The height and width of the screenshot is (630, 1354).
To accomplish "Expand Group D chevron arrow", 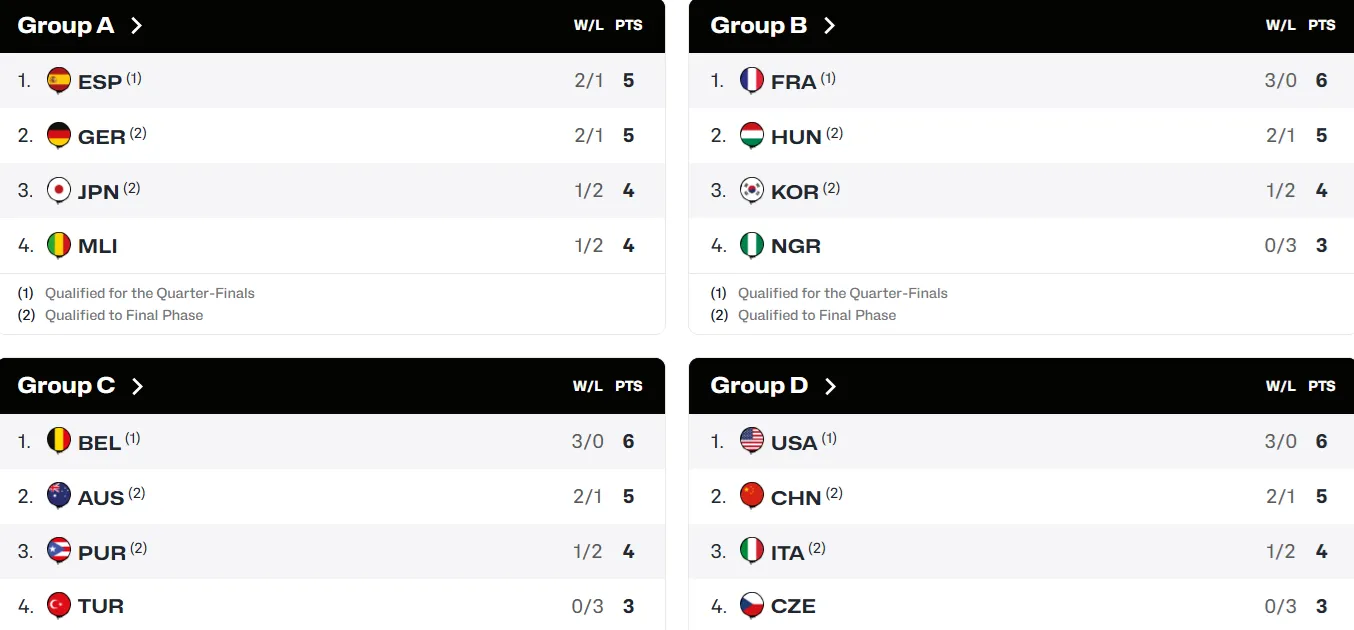I will [x=830, y=386].
